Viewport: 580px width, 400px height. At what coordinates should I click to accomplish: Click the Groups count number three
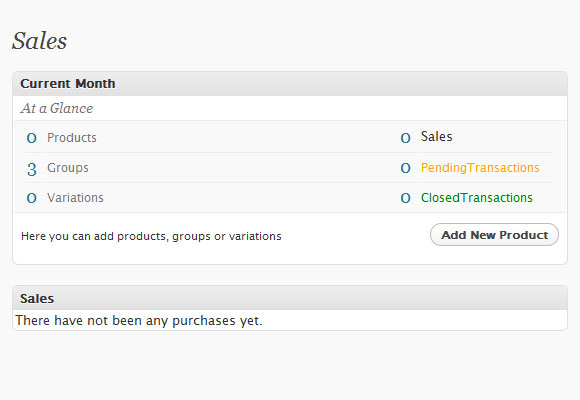click(32, 169)
